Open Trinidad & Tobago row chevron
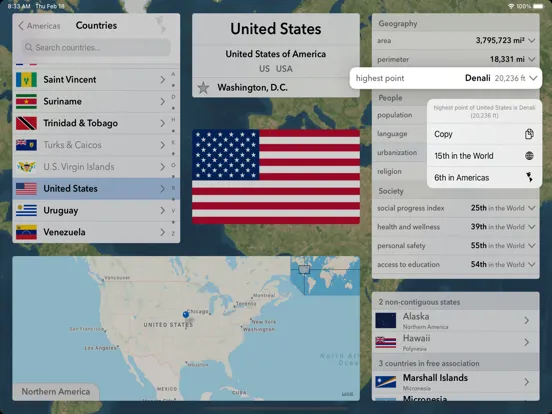The width and height of the screenshot is (552, 414). tap(162, 123)
